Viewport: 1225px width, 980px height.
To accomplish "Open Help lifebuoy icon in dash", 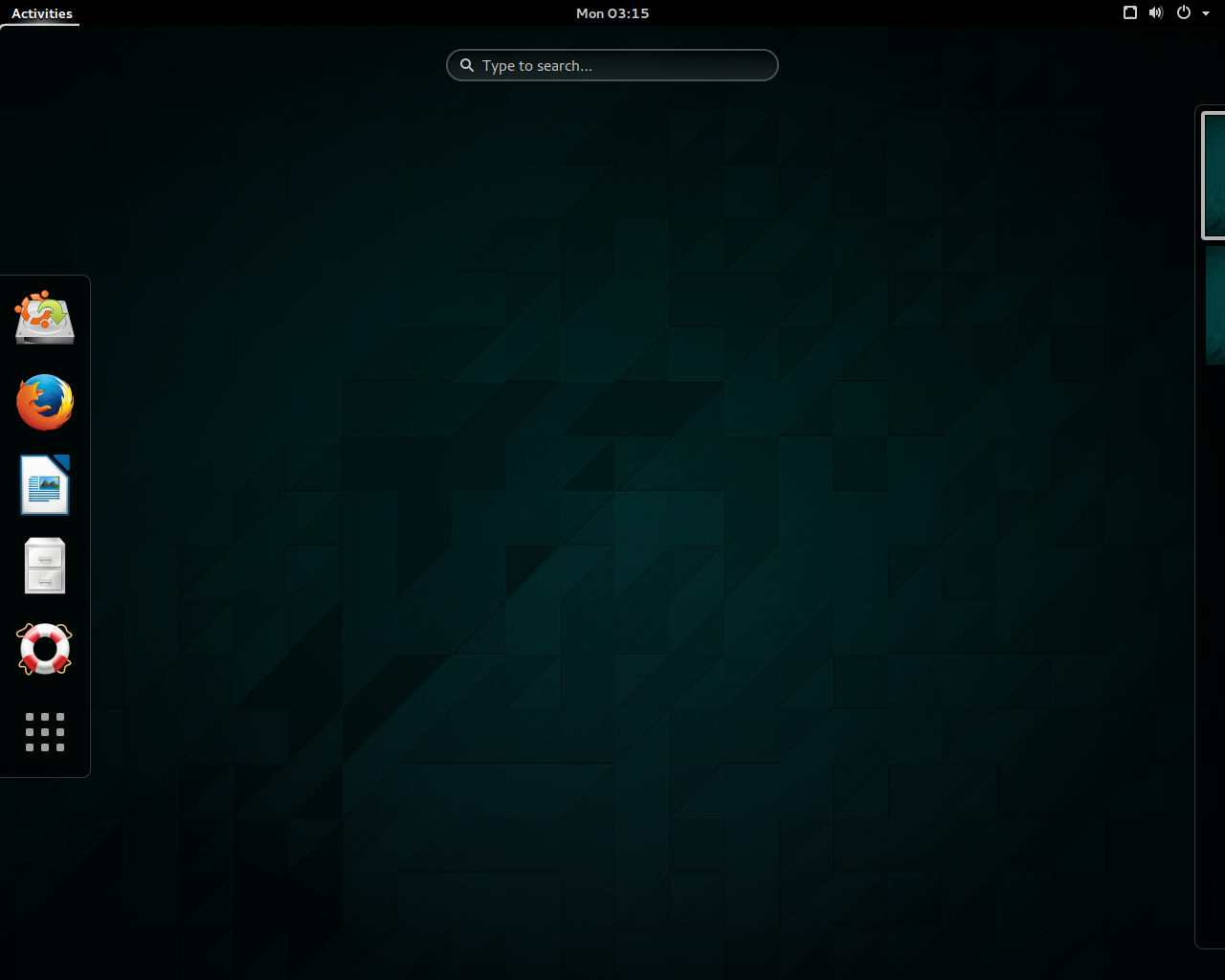I will (x=45, y=649).
